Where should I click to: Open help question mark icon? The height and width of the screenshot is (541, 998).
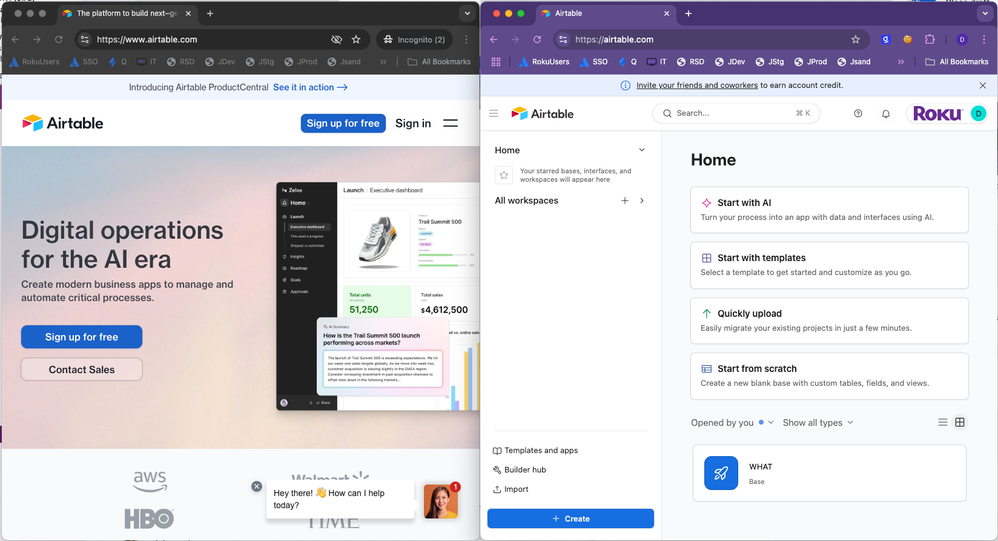click(x=858, y=113)
